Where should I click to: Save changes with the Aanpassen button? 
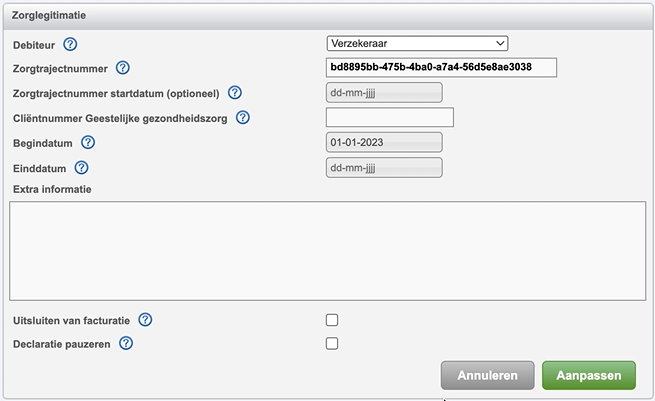tap(589, 376)
